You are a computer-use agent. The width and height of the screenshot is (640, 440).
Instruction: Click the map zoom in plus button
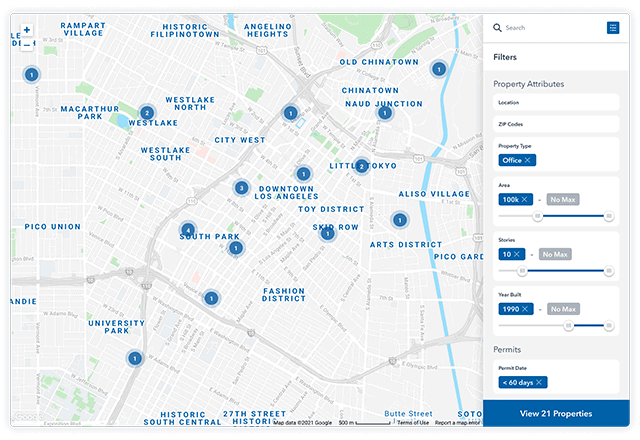[27, 30]
